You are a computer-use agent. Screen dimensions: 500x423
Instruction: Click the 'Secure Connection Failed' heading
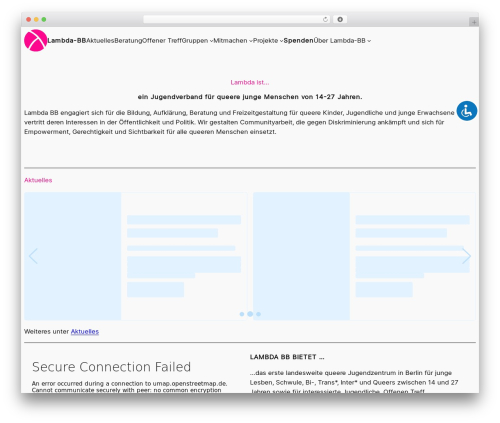(111, 367)
